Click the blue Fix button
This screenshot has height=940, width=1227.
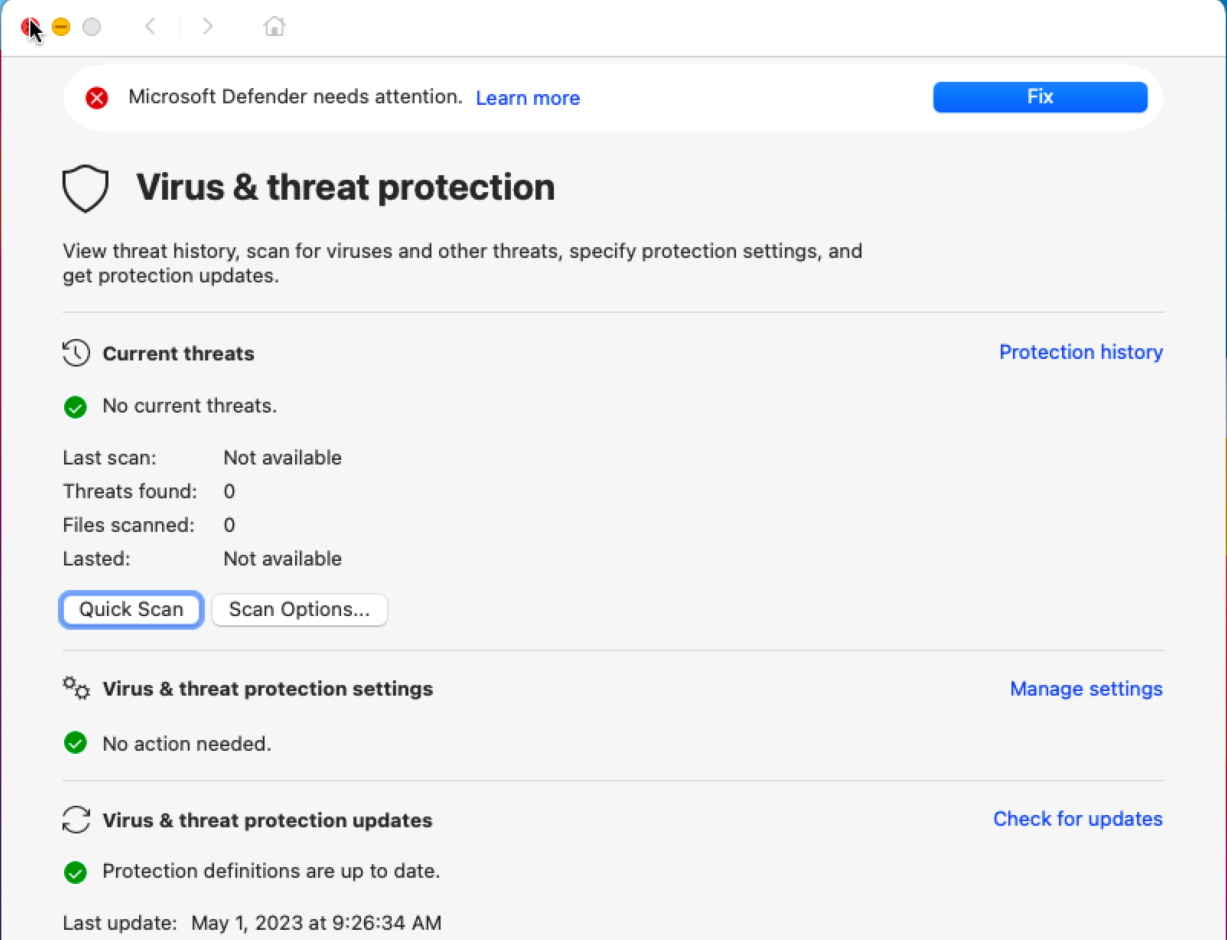tap(1040, 97)
